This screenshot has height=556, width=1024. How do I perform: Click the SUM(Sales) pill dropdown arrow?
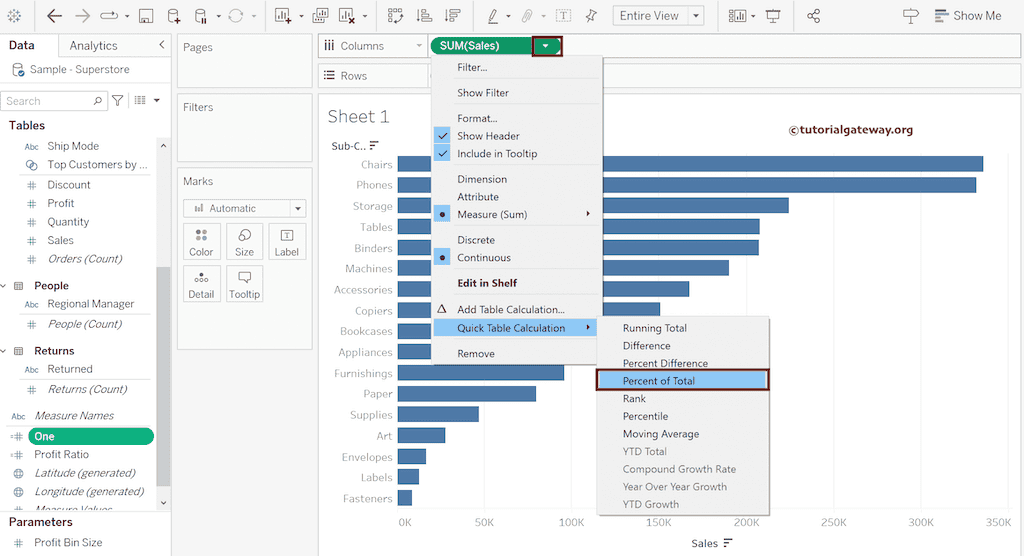[x=546, y=46]
